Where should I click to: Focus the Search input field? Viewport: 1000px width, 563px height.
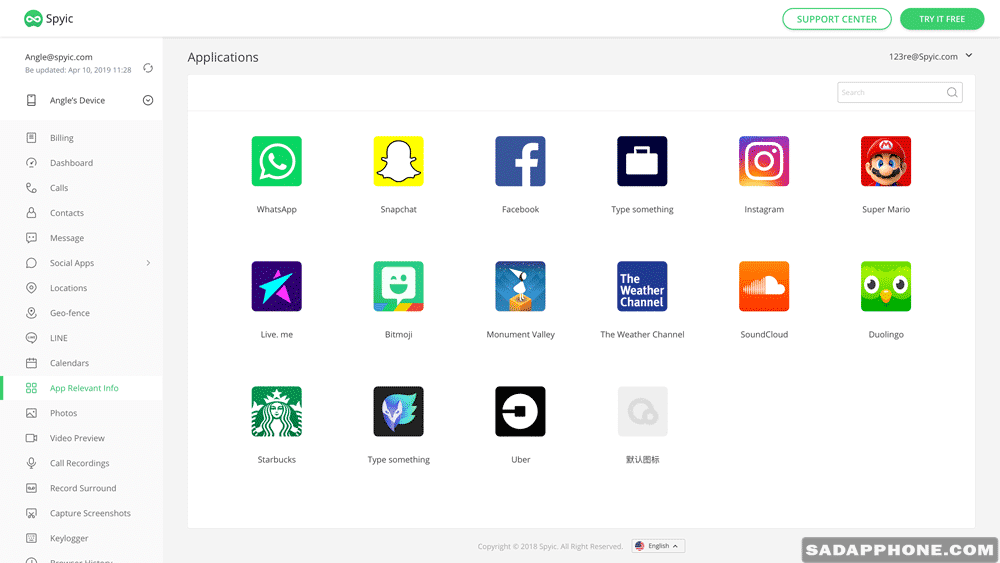pyautogui.click(x=890, y=93)
